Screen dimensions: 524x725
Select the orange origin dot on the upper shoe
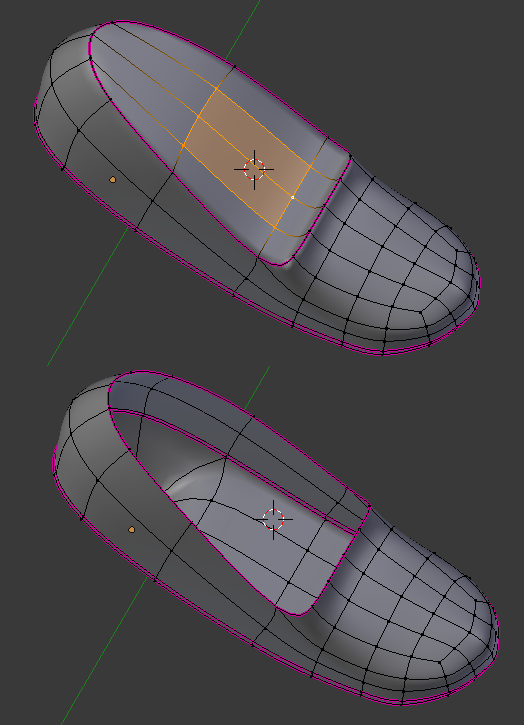112,179
